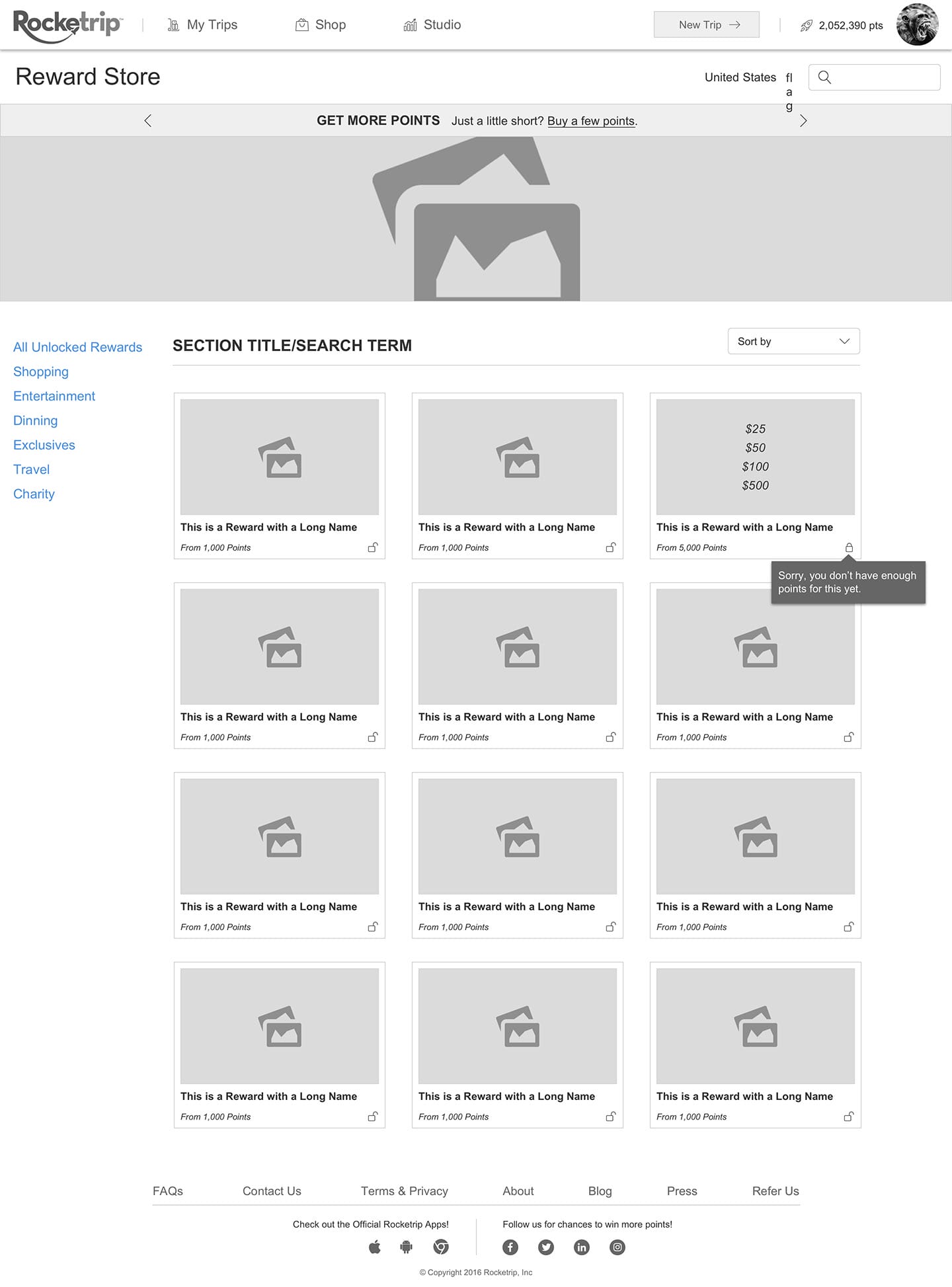Go to previous banner with left chevron

pos(148,120)
